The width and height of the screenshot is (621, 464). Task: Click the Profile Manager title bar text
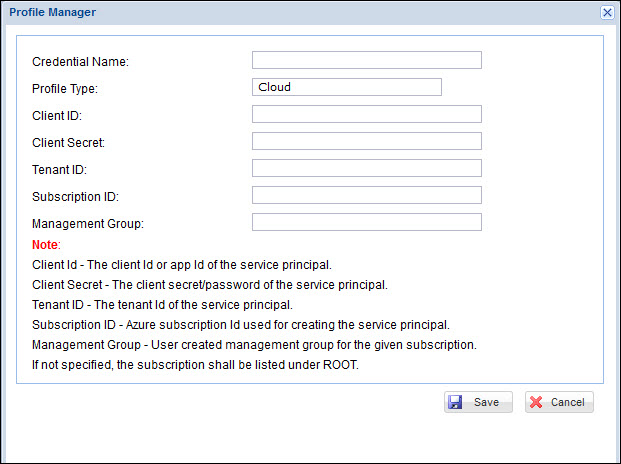point(53,12)
